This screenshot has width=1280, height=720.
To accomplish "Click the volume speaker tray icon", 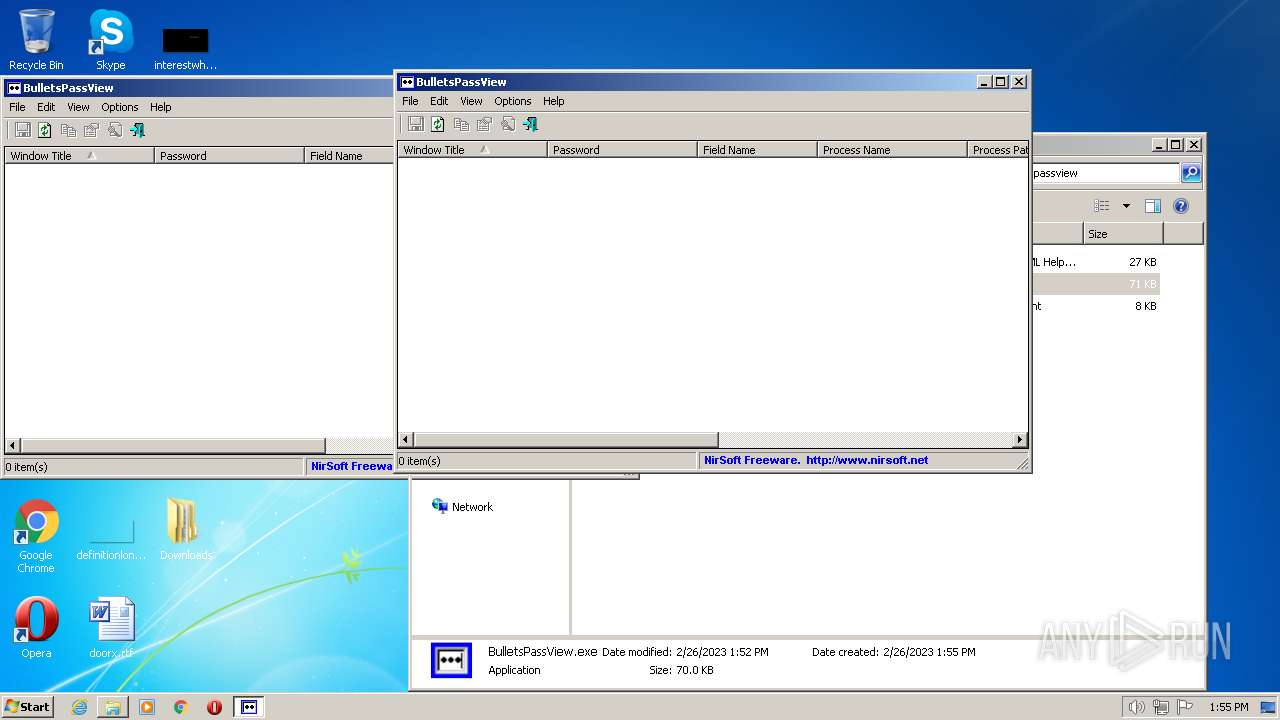I will [x=1136, y=707].
